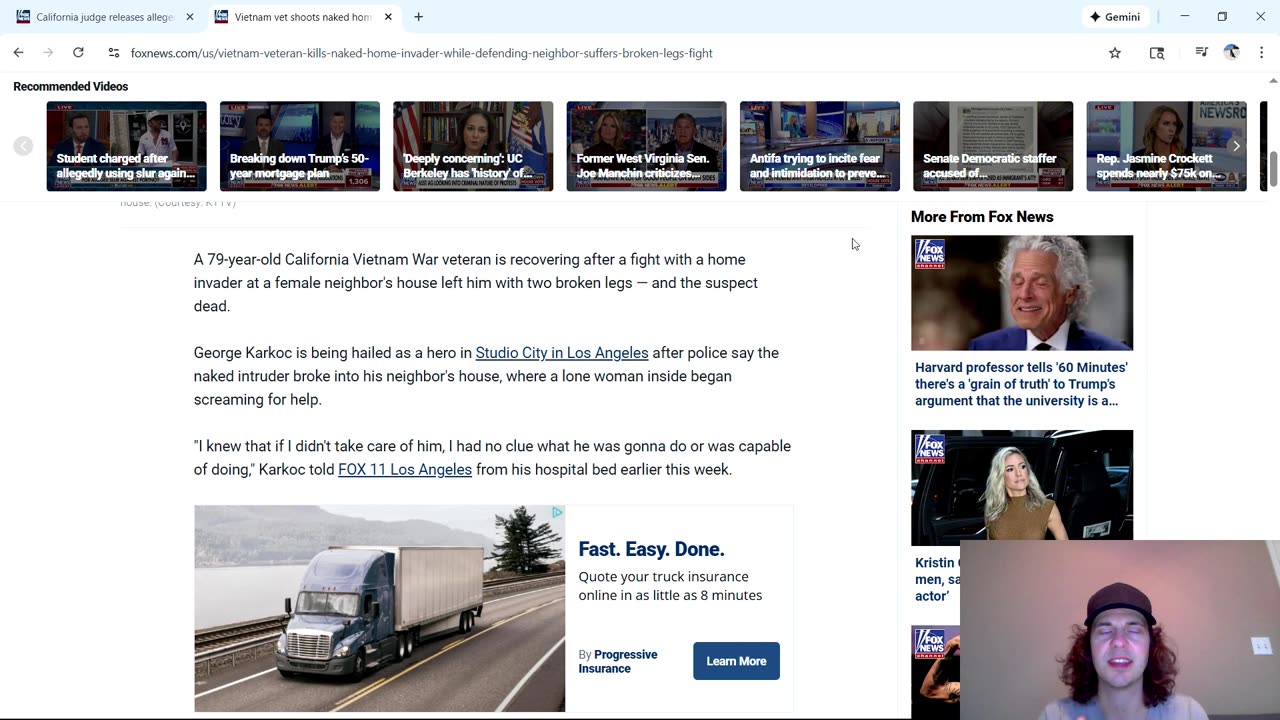Viewport: 1280px width, 720px height.
Task: Show previous recommended videos with left arrow
Action: [x=23, y=146]
